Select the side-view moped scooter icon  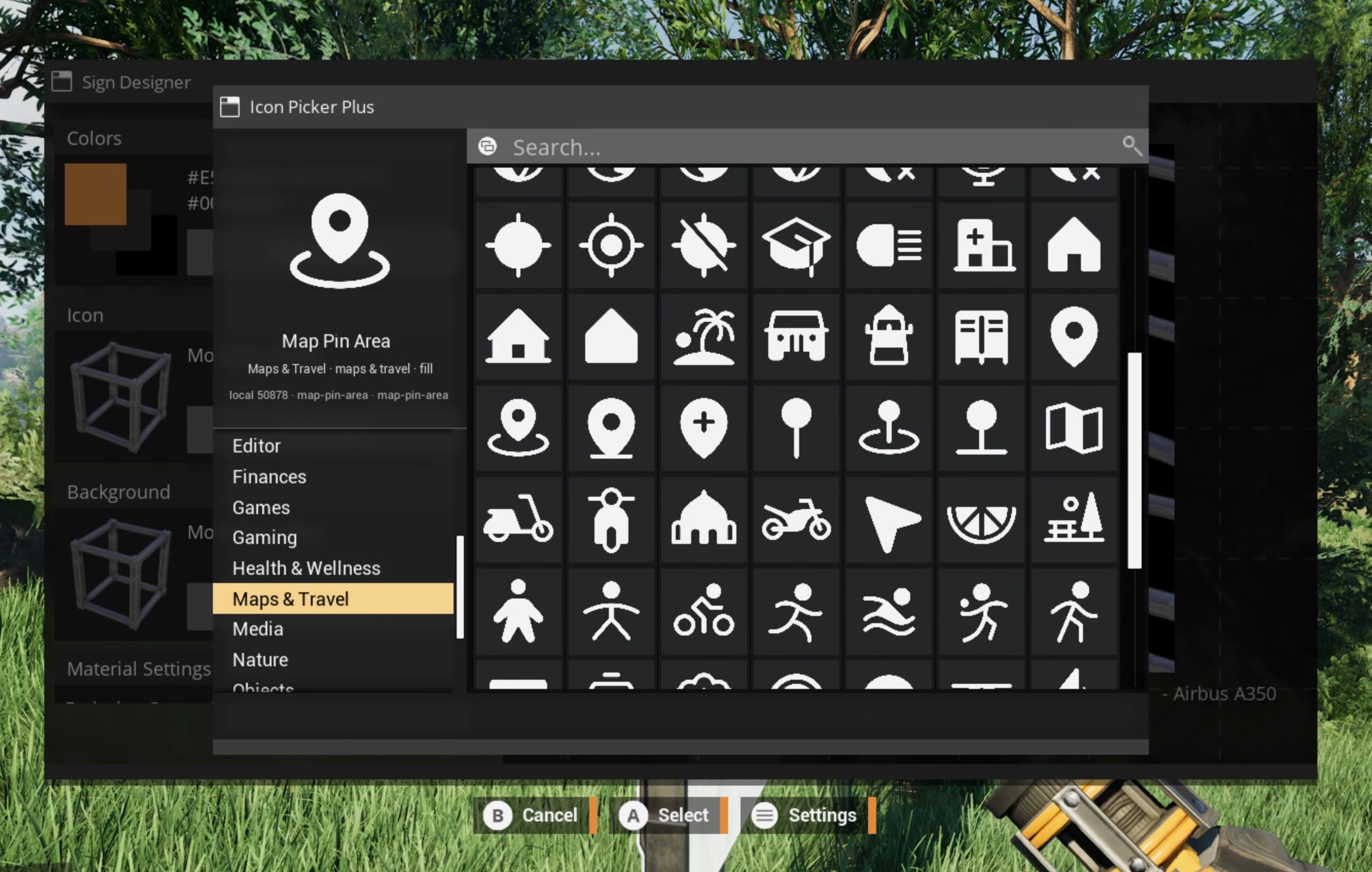[518, 518]
